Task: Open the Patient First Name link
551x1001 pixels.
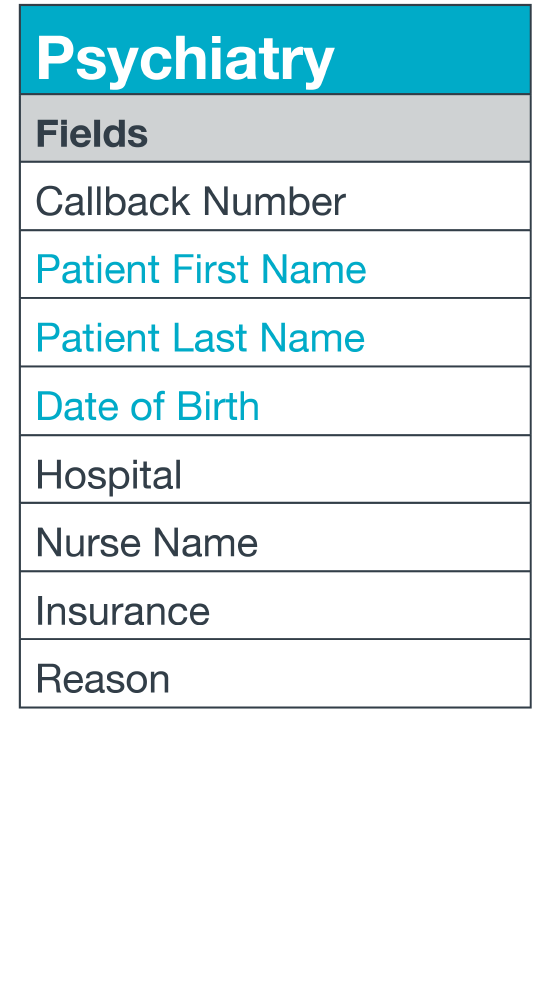Action: click(200, 269)
